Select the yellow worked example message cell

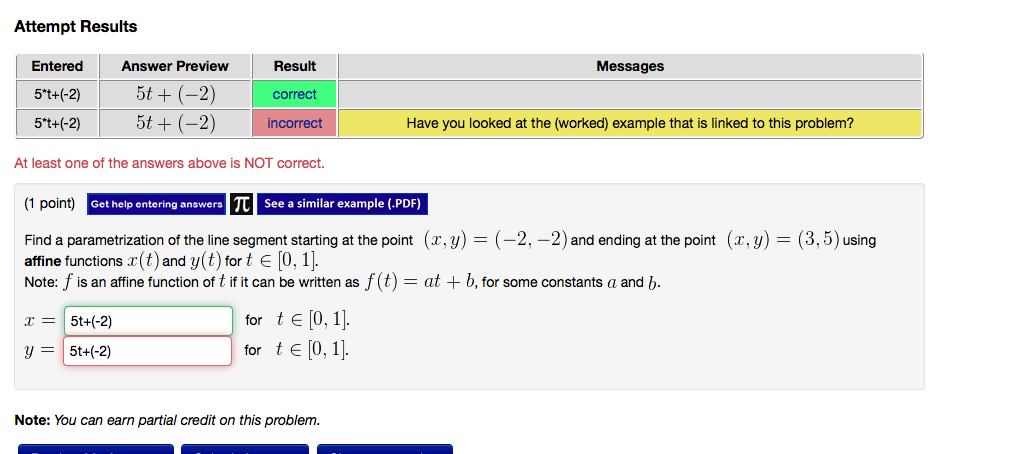coord(630,123)
